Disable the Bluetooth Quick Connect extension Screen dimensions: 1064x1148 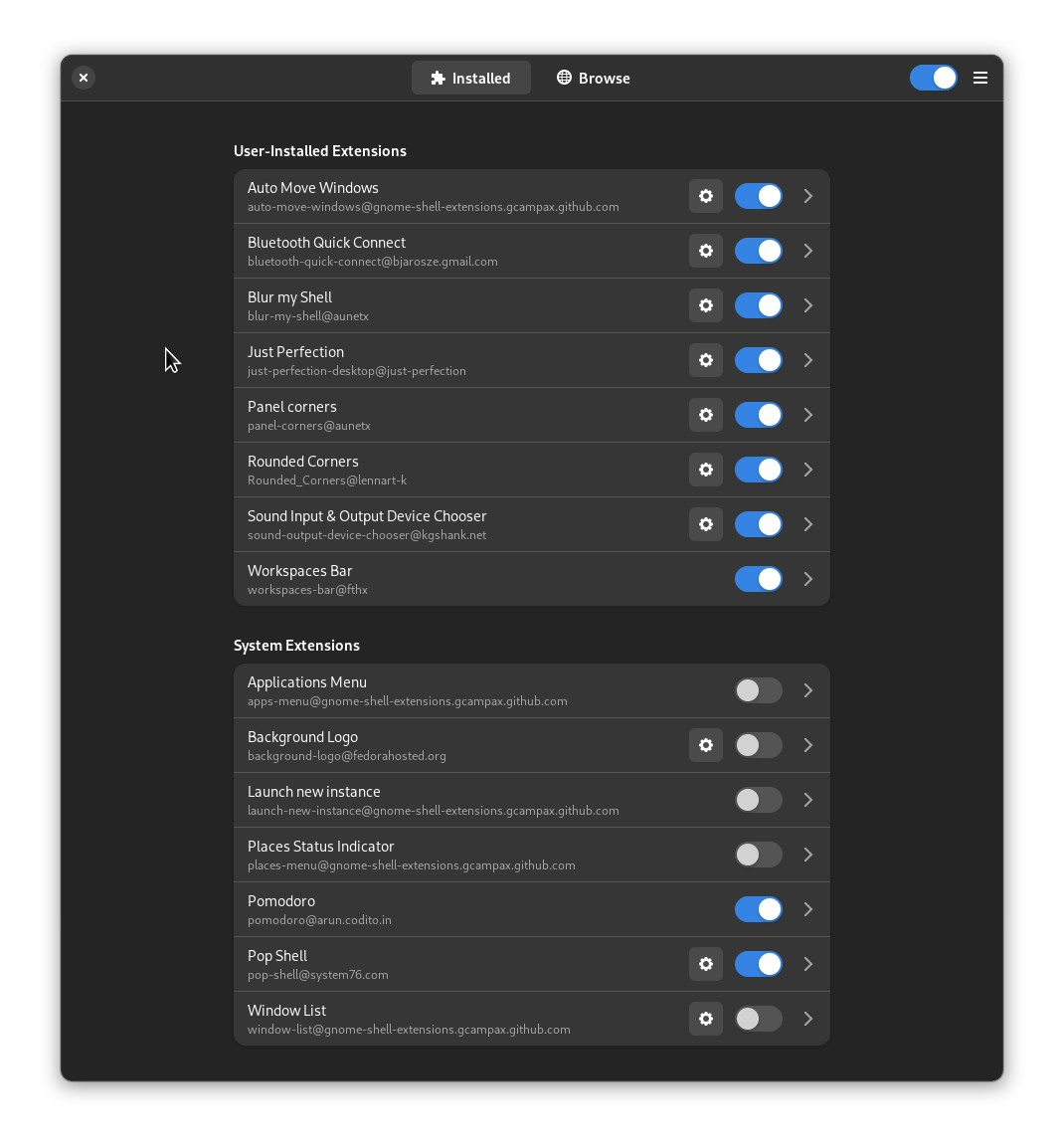click(x=758, y=251)
